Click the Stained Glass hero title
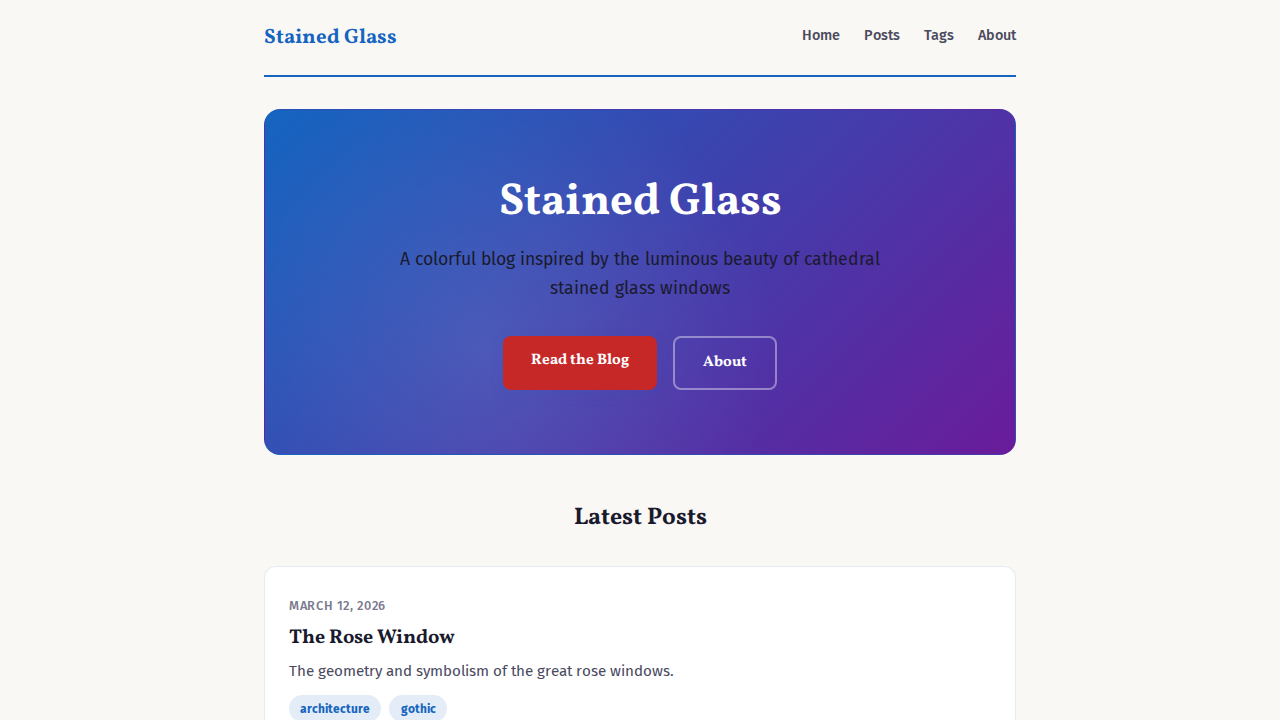 click(640, 200)
